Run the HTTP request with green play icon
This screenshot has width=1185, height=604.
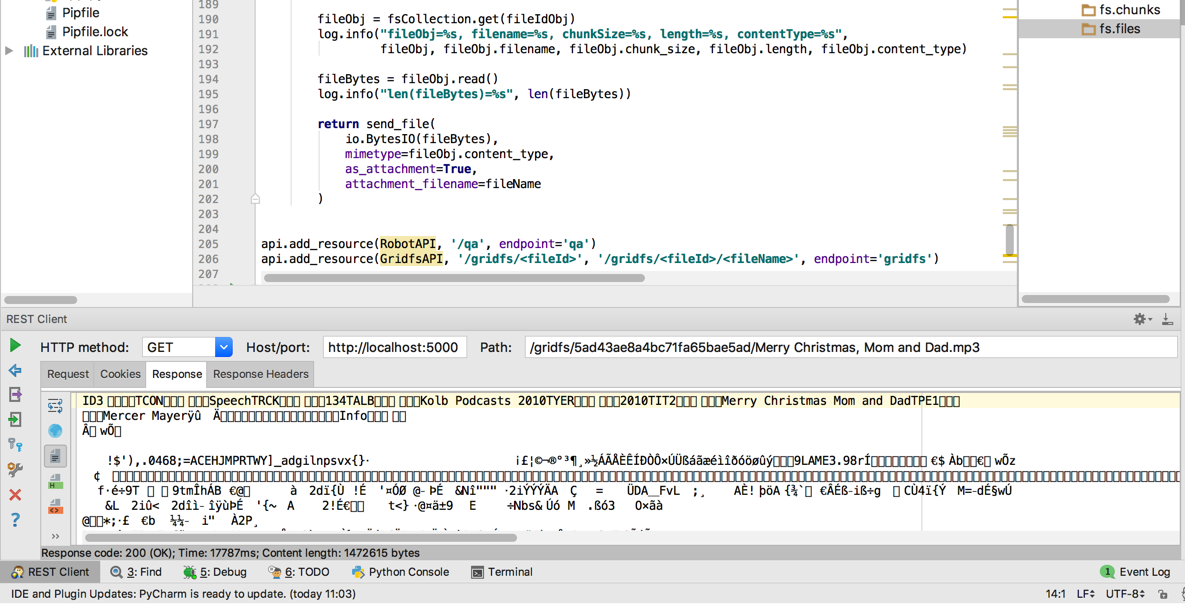[14, 345]
